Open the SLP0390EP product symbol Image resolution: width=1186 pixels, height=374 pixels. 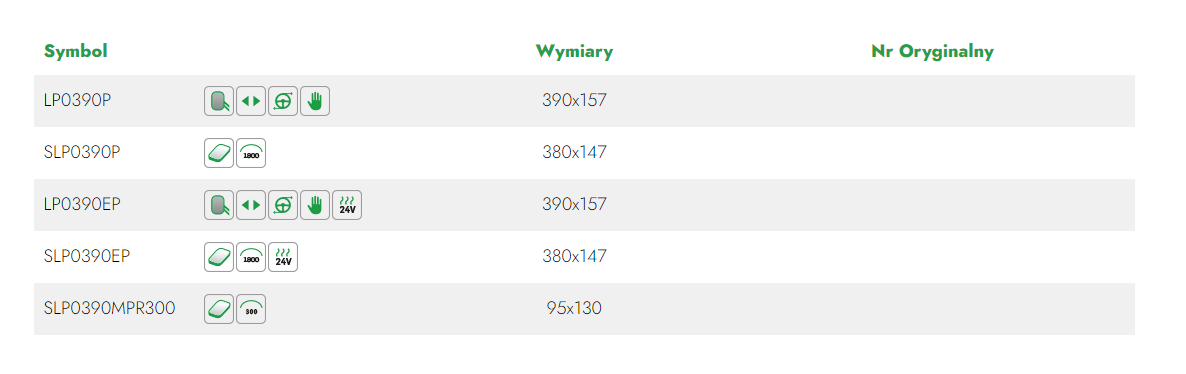(x=87, y=256)
